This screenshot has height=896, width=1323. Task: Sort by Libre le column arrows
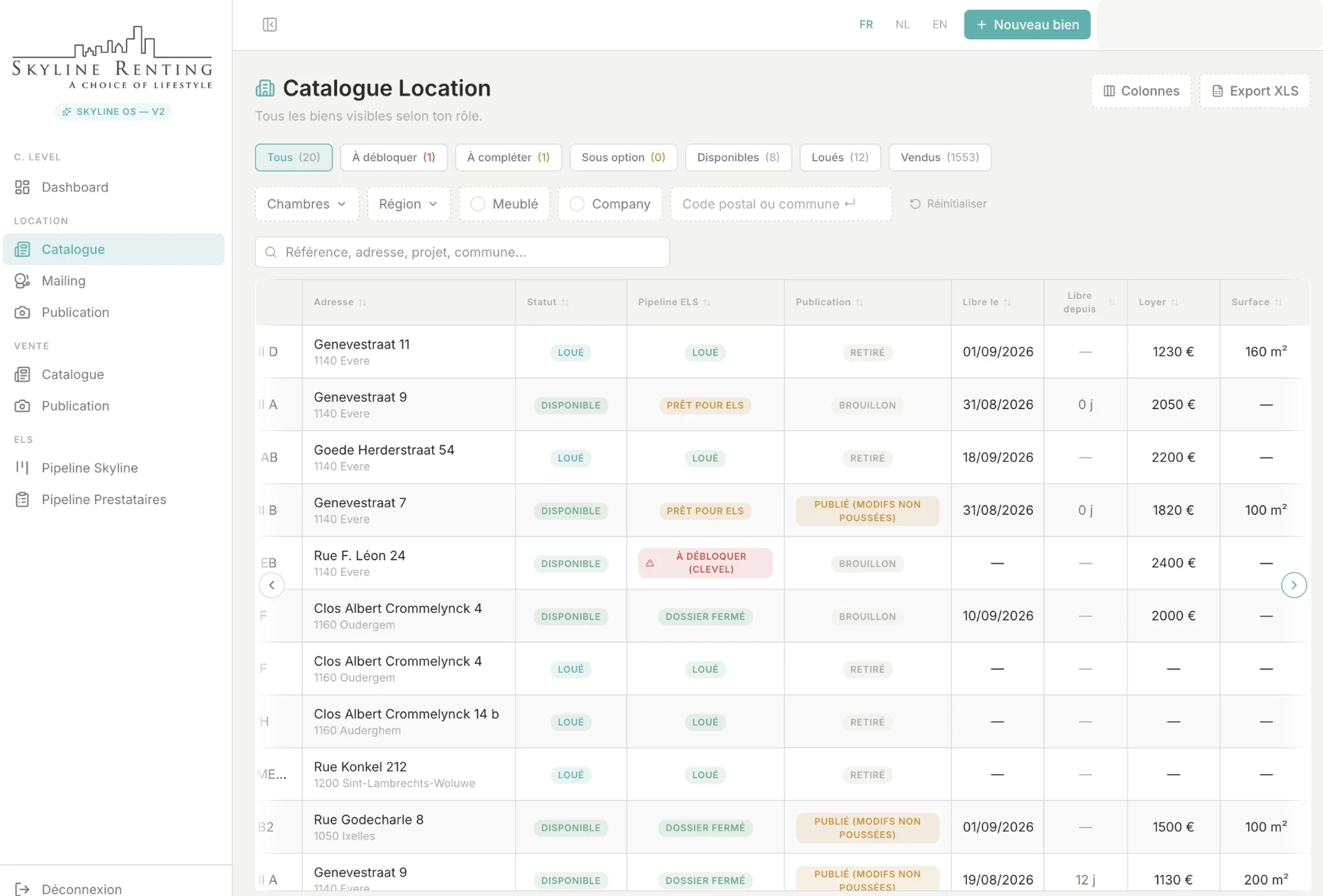(x=1007, y=302)
